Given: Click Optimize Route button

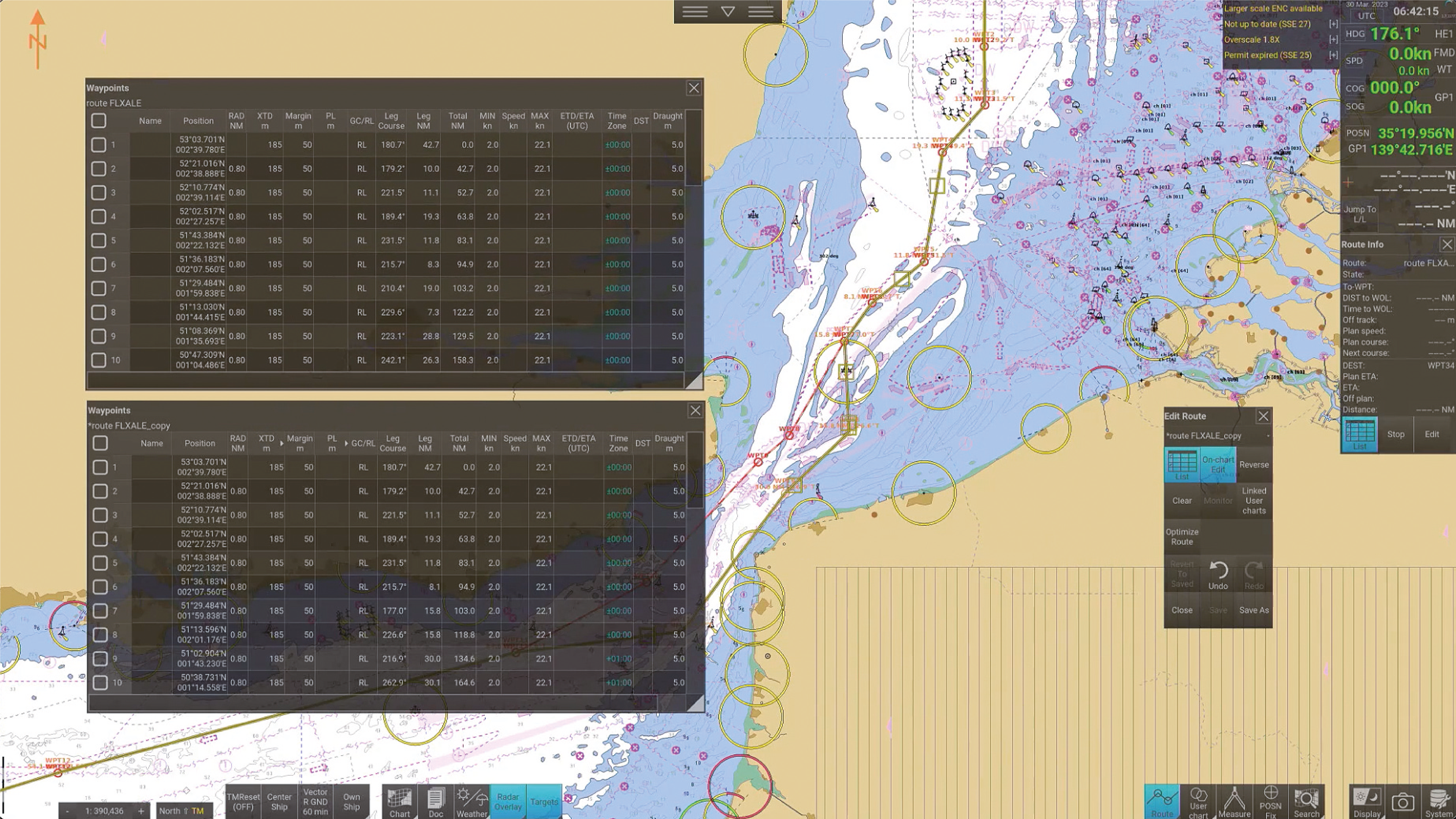Looking at the screenshot, I should coord(1182,537).
